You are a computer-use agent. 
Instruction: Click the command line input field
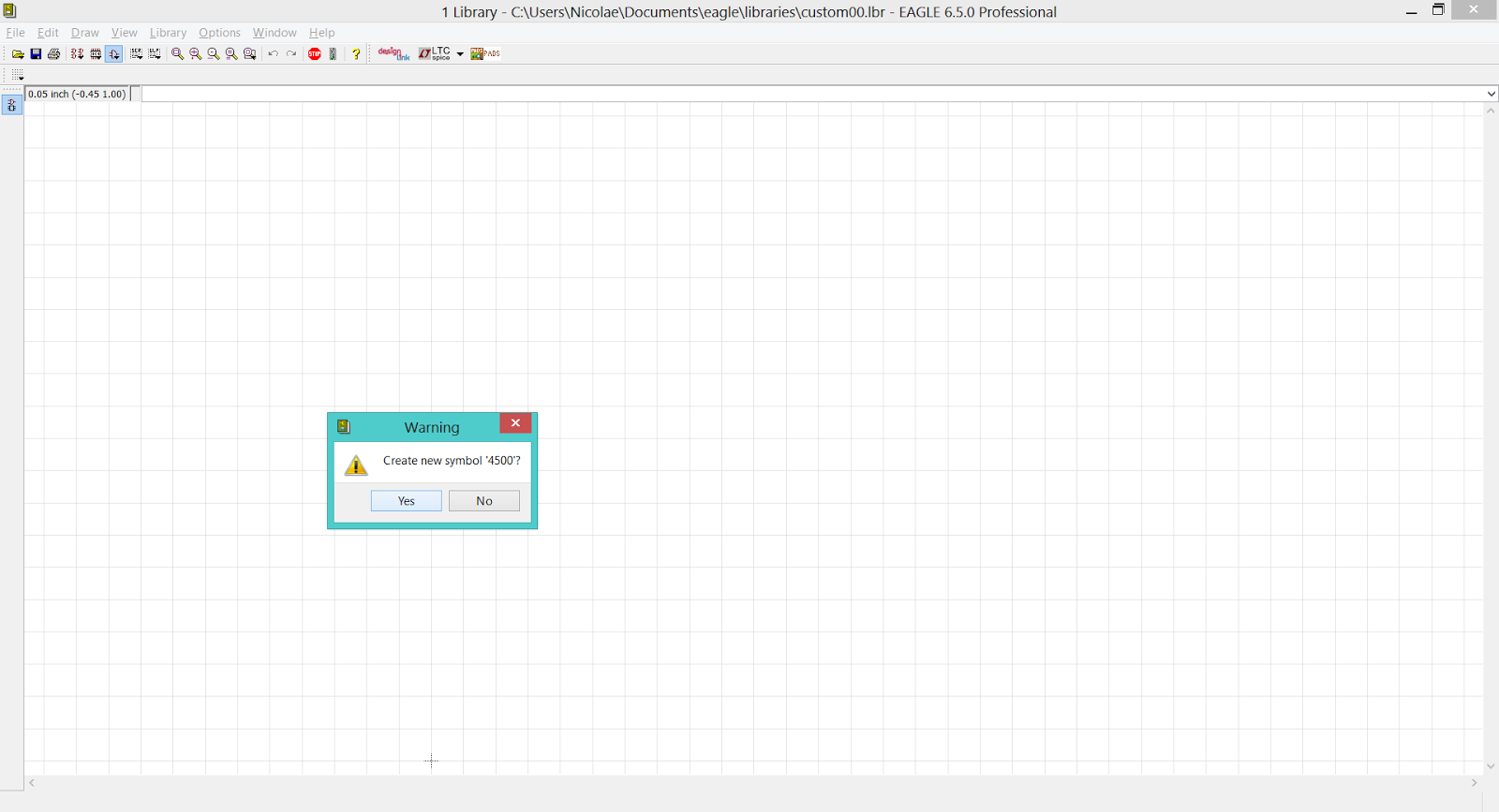pos(813,94)
